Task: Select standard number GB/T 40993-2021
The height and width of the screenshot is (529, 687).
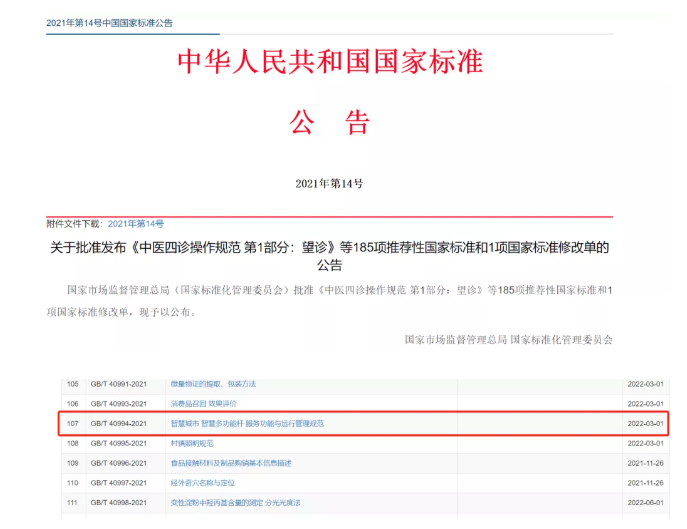Action: [x=119, y=403]
